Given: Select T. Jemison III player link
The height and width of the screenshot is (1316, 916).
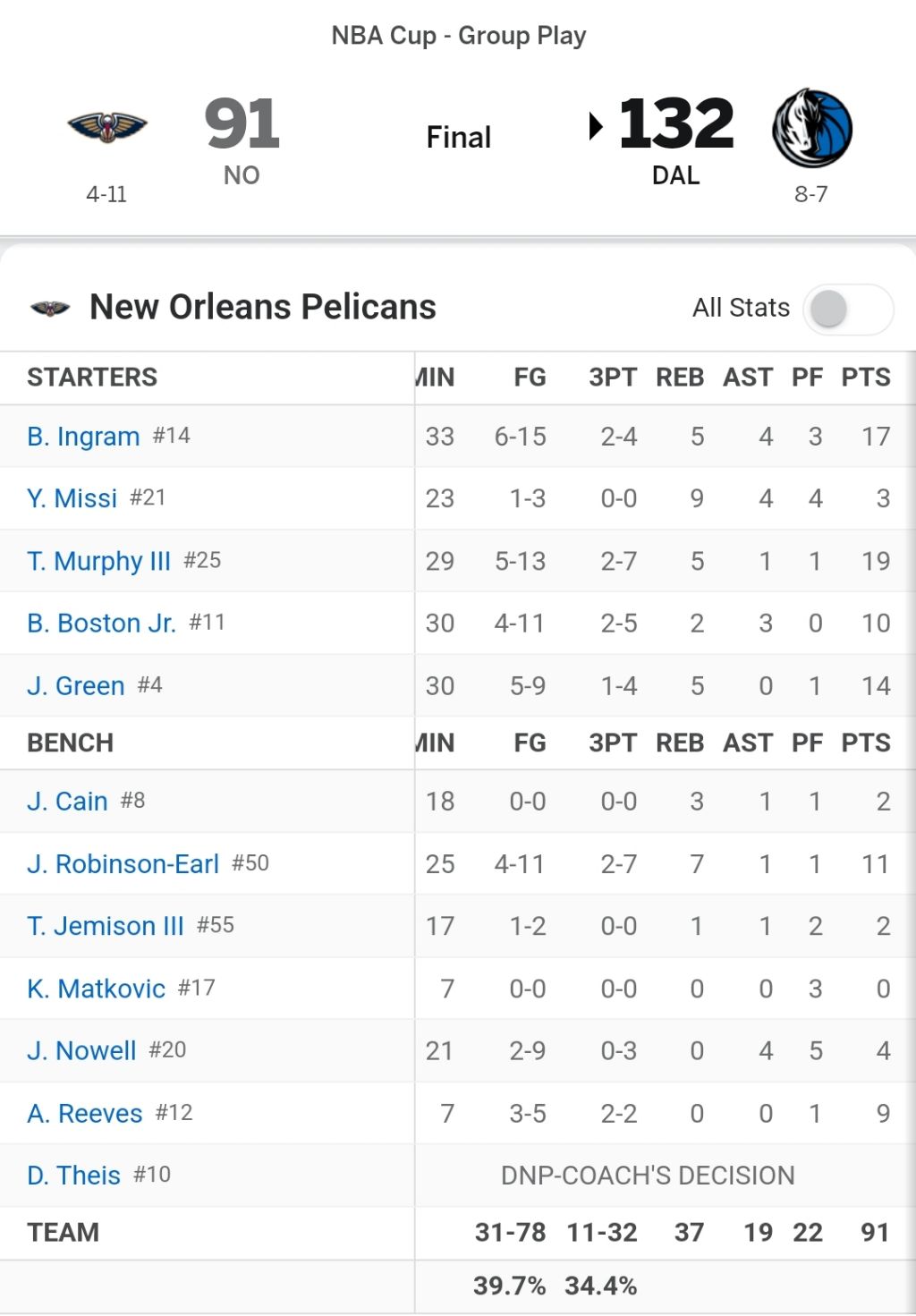Looking at the screenshot, I should 105,926.
